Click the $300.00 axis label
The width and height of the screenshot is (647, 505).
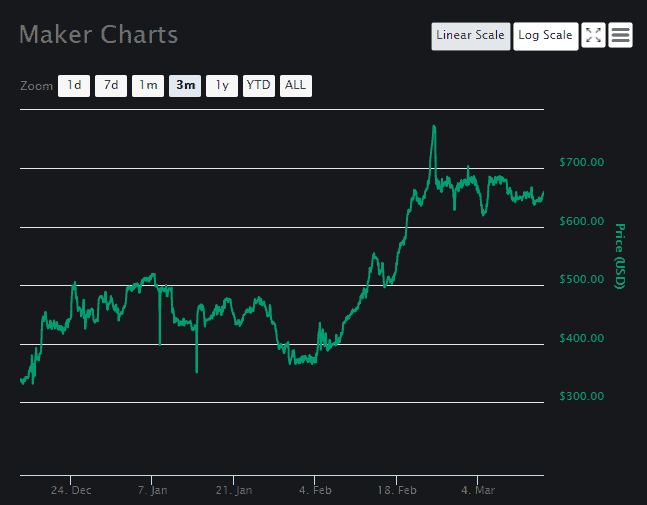pos(581,396)
